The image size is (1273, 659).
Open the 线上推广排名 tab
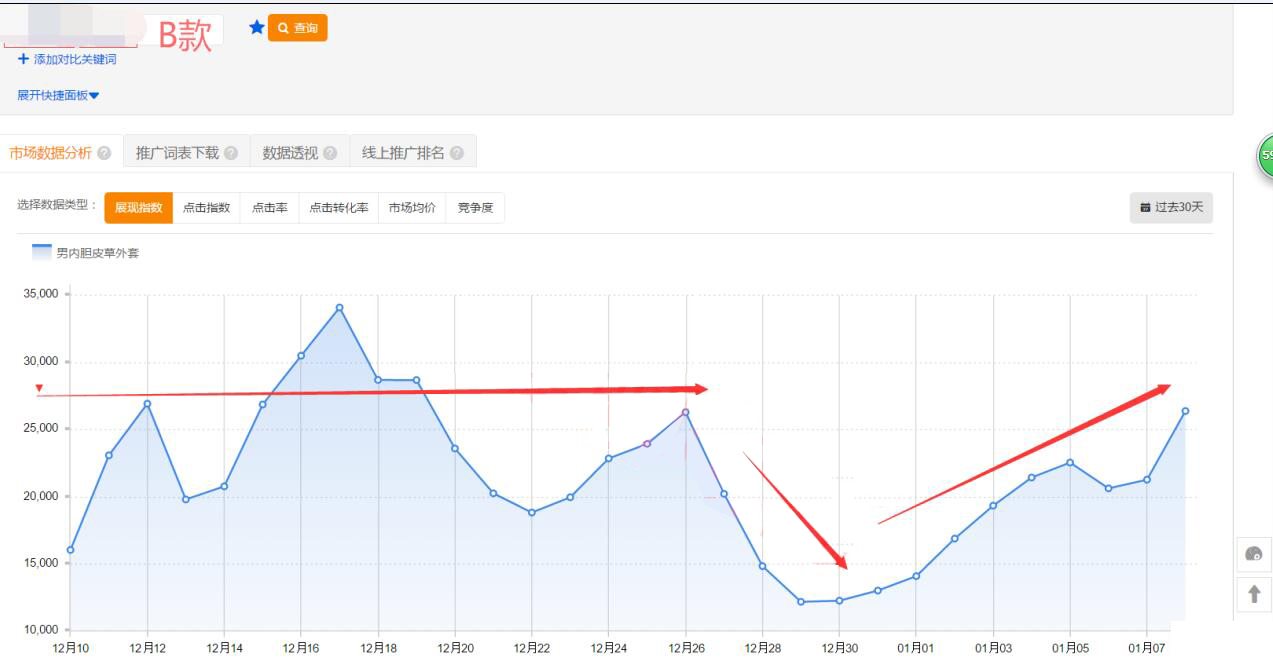click(404, 152)
